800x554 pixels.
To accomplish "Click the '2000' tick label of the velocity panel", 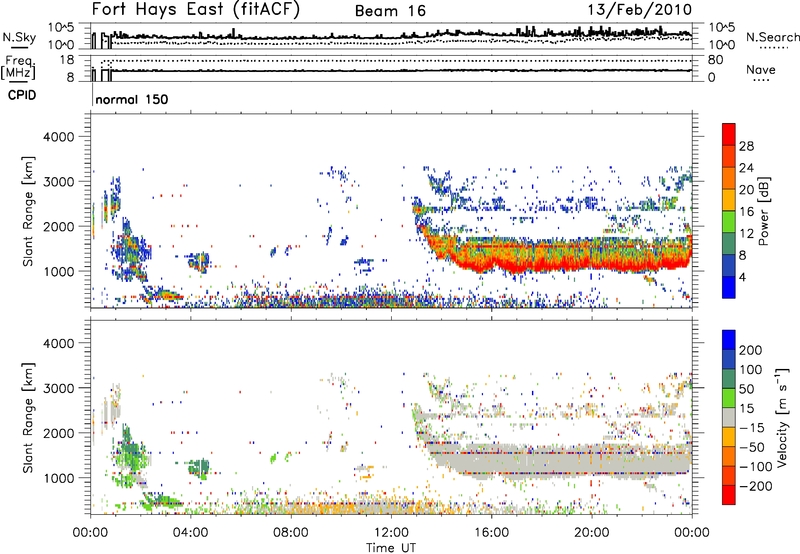I will pyautogui.click(x=59, y=433).
